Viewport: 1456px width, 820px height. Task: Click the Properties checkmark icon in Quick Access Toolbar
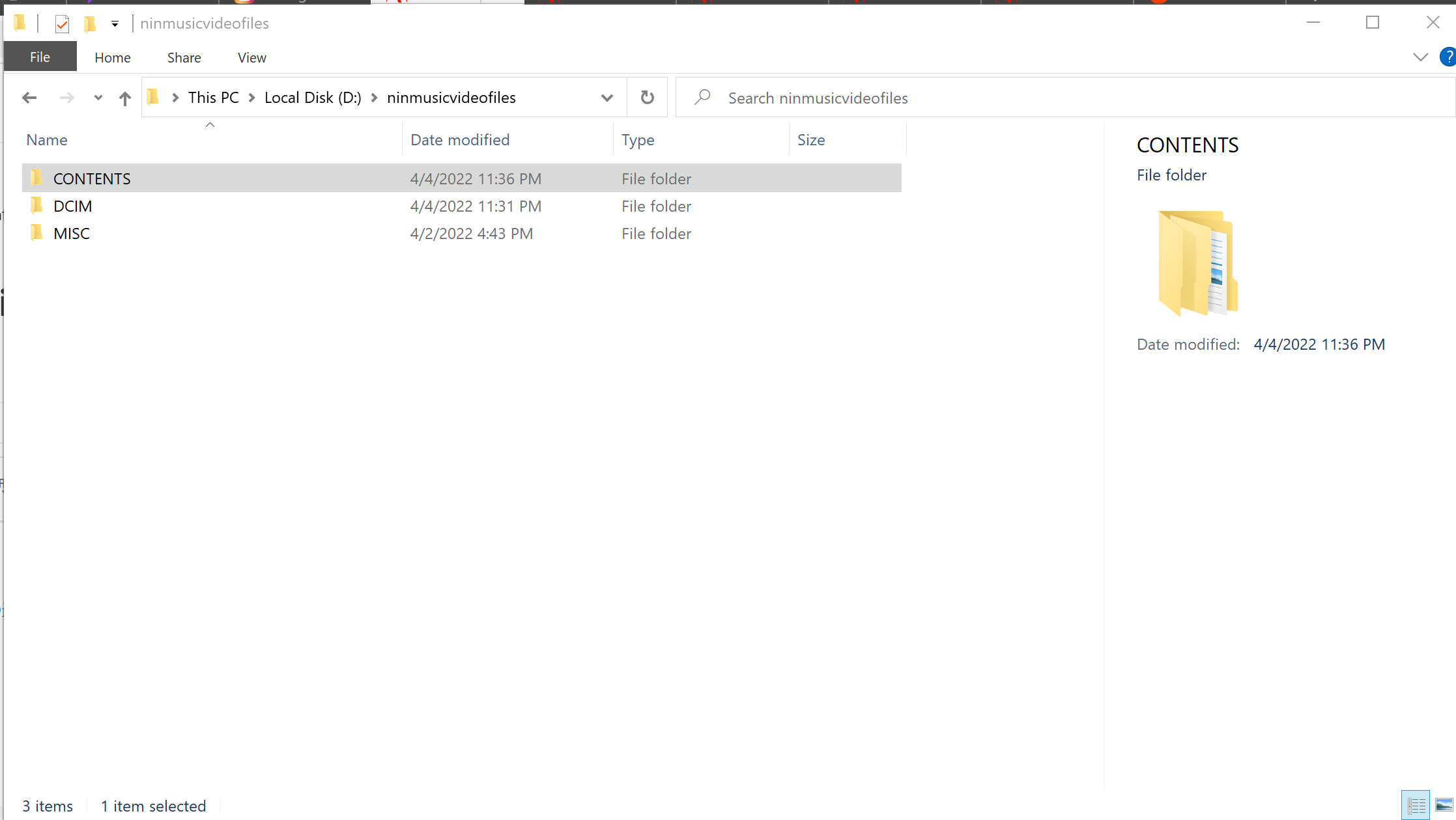(62, 23)
